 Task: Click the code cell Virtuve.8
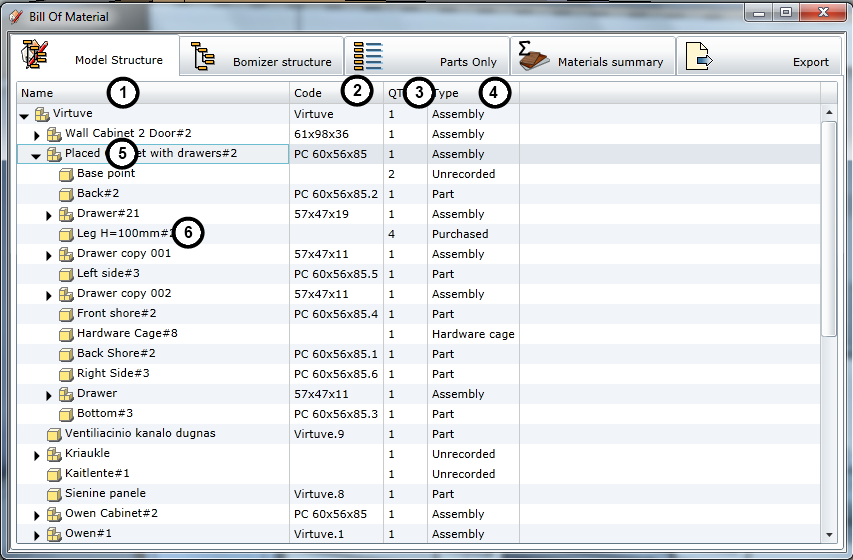click(x=336, y=494)
